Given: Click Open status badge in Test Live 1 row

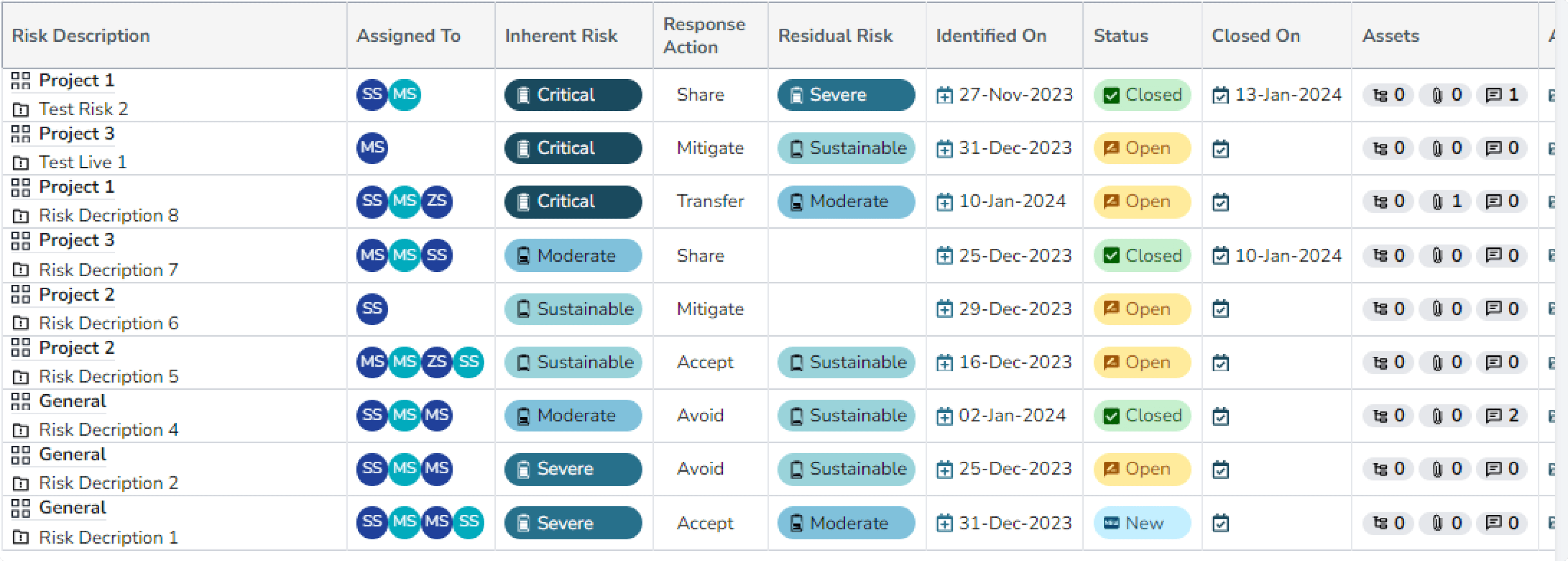Looking at the screenshot, I should (1142, 148).
